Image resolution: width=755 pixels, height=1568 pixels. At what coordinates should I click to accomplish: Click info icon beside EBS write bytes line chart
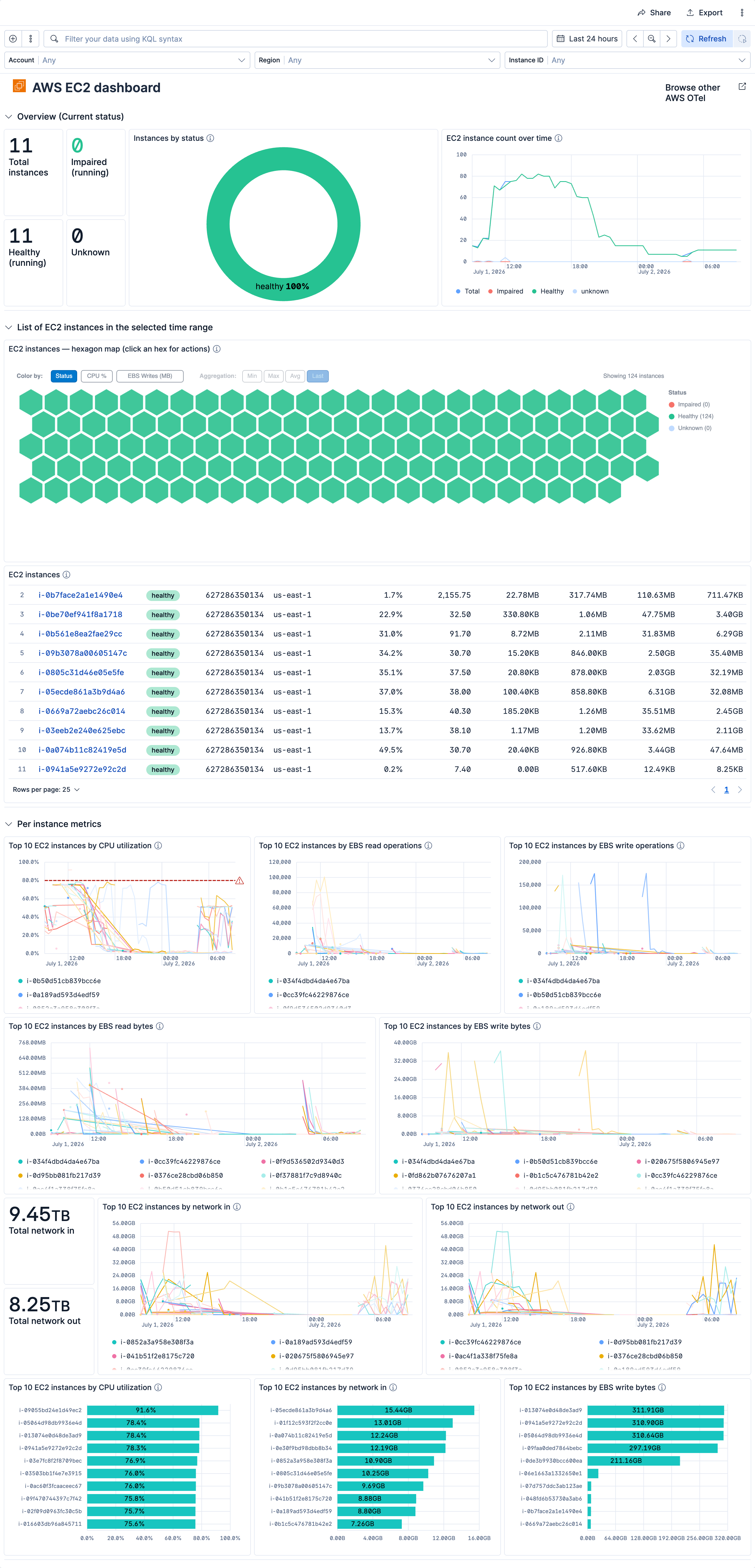point(536,1026)
